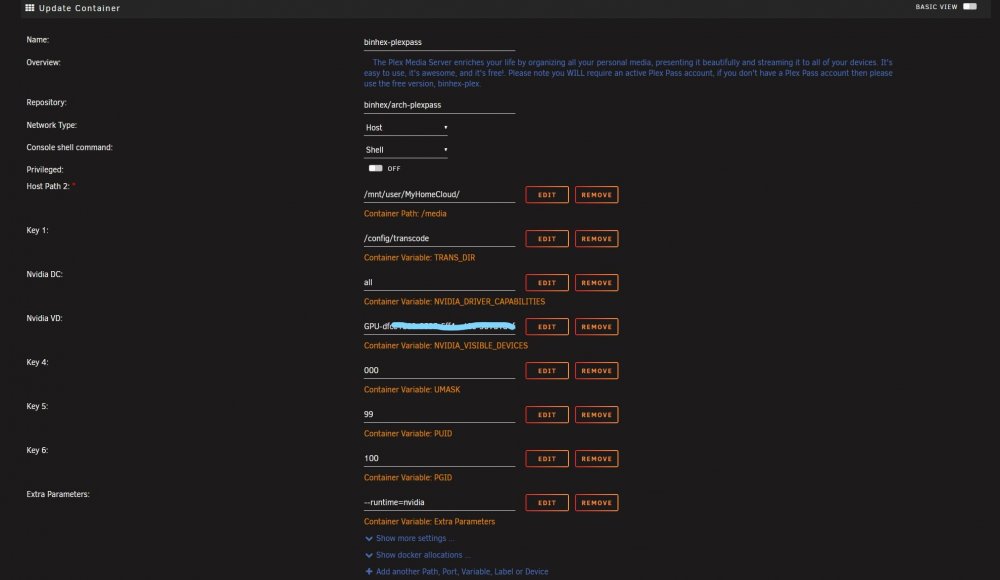Click the Container Variable: UMASK text

click(x=411, y=390)
